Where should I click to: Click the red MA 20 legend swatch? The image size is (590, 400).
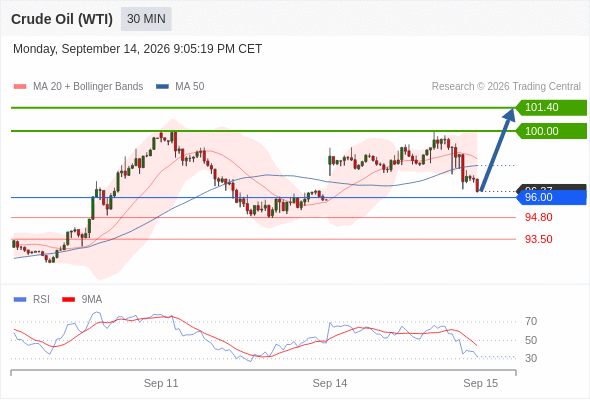pos(20,87)
